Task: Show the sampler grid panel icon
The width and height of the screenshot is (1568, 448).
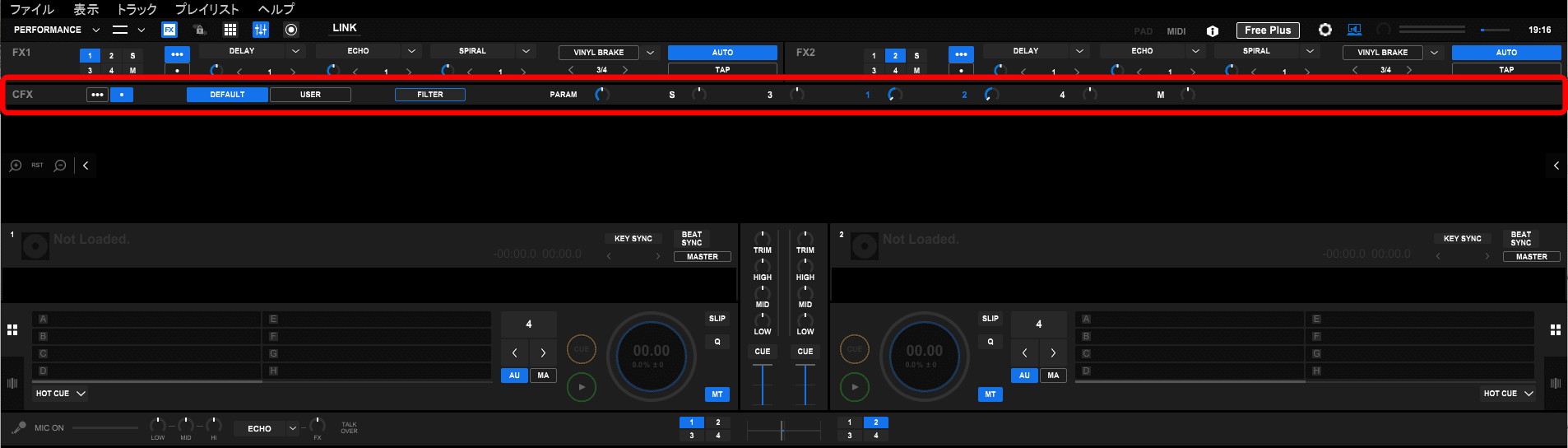Action: (x=230, y=30)
